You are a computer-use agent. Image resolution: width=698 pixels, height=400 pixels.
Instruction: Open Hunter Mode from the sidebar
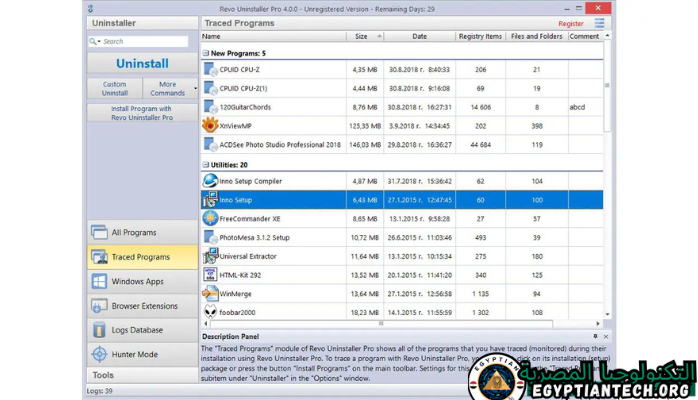141,353
